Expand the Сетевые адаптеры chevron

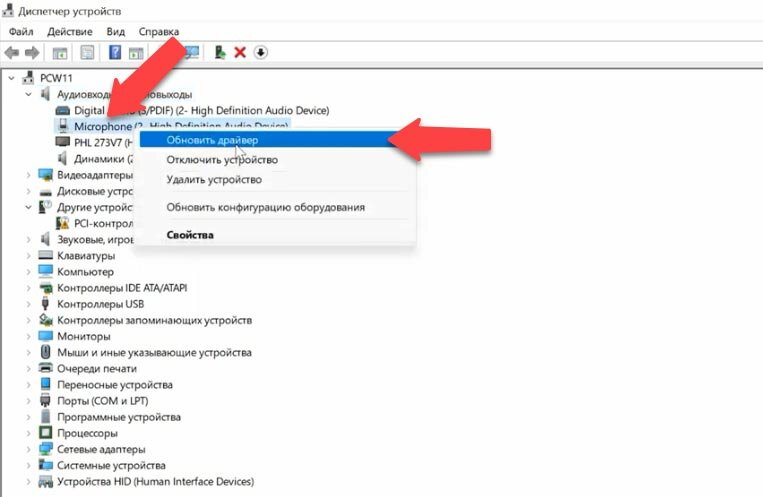(x=28, y=449)
